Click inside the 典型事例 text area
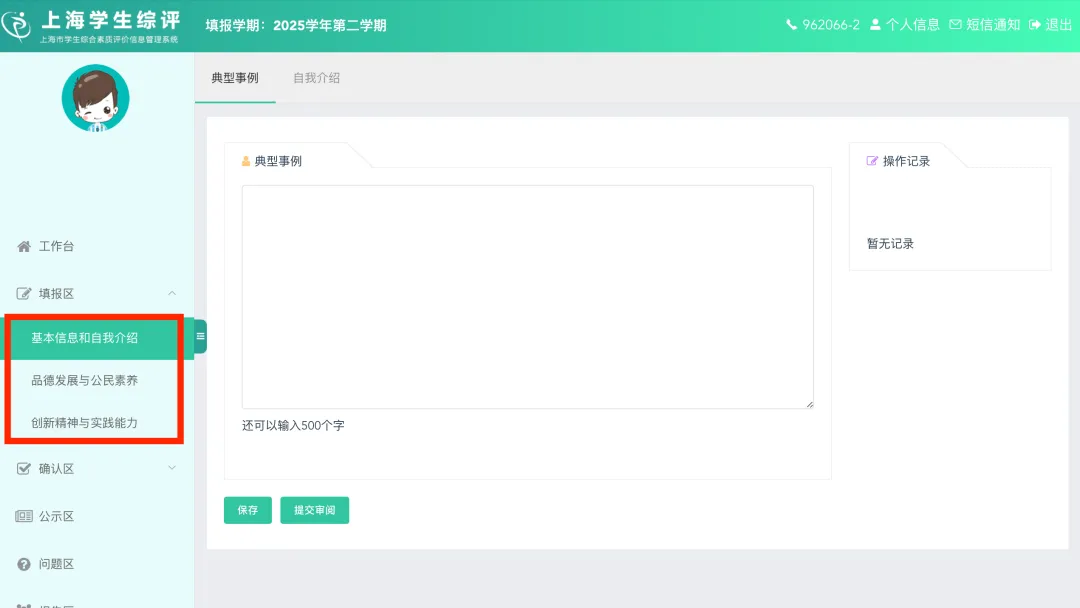The image size is (1080, 608). [528, 297]
